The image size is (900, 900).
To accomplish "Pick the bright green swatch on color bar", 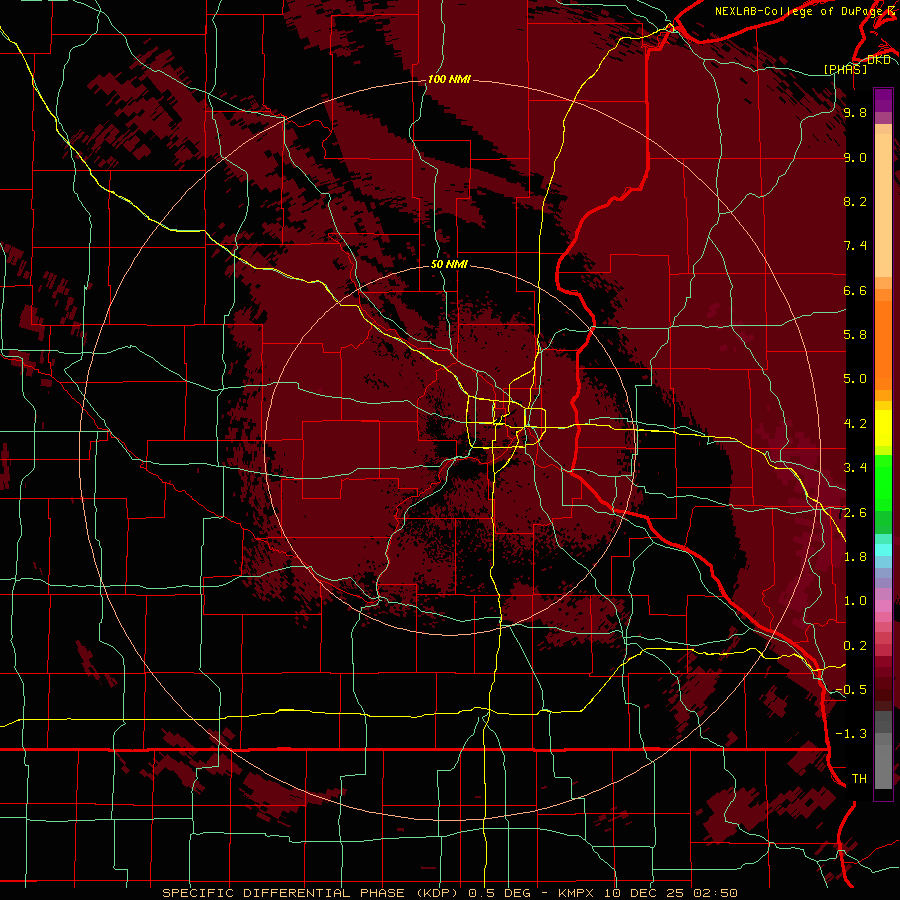I will coord(883,482).
